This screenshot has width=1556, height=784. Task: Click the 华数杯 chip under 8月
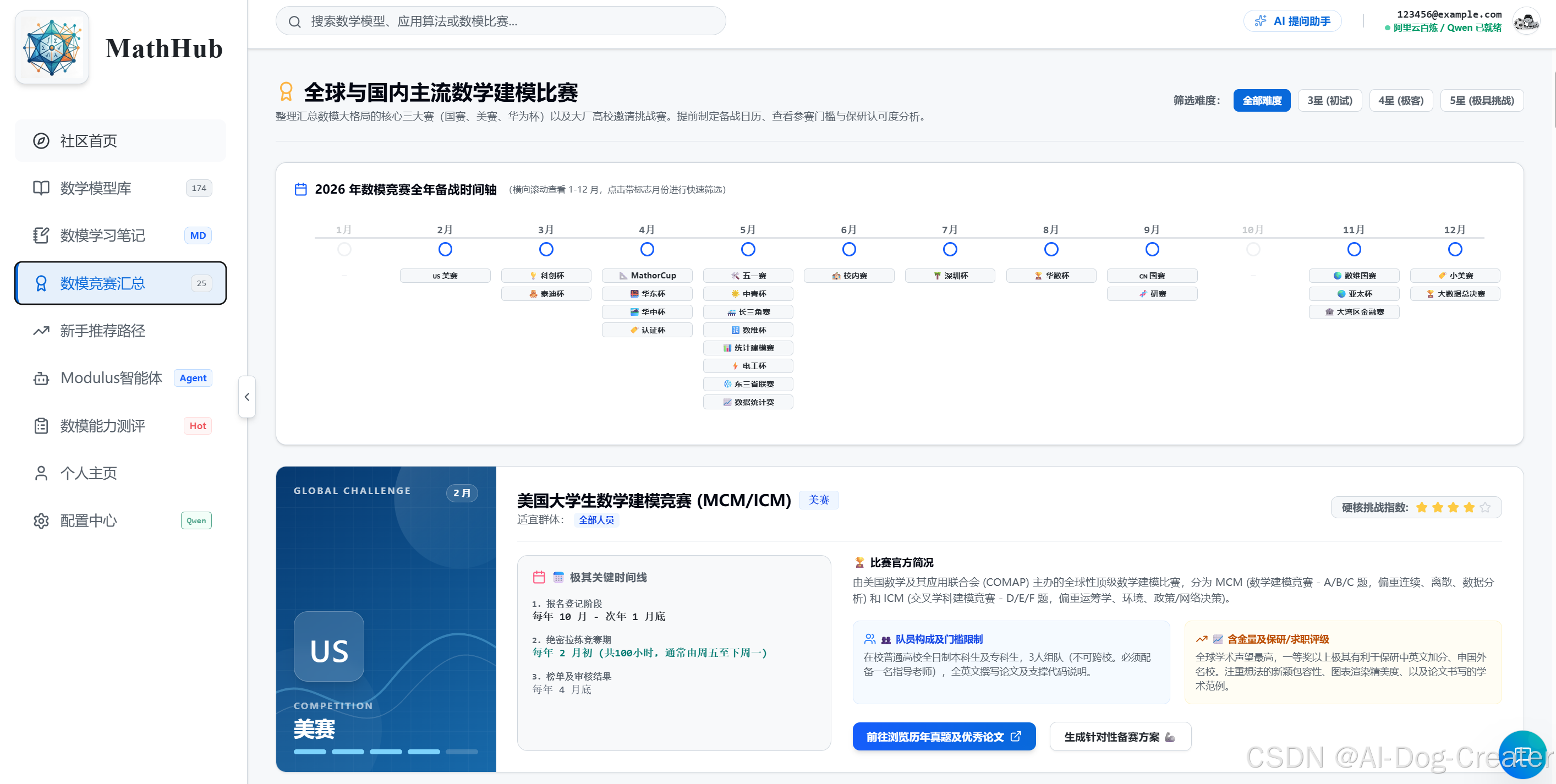pos(1051,276)
